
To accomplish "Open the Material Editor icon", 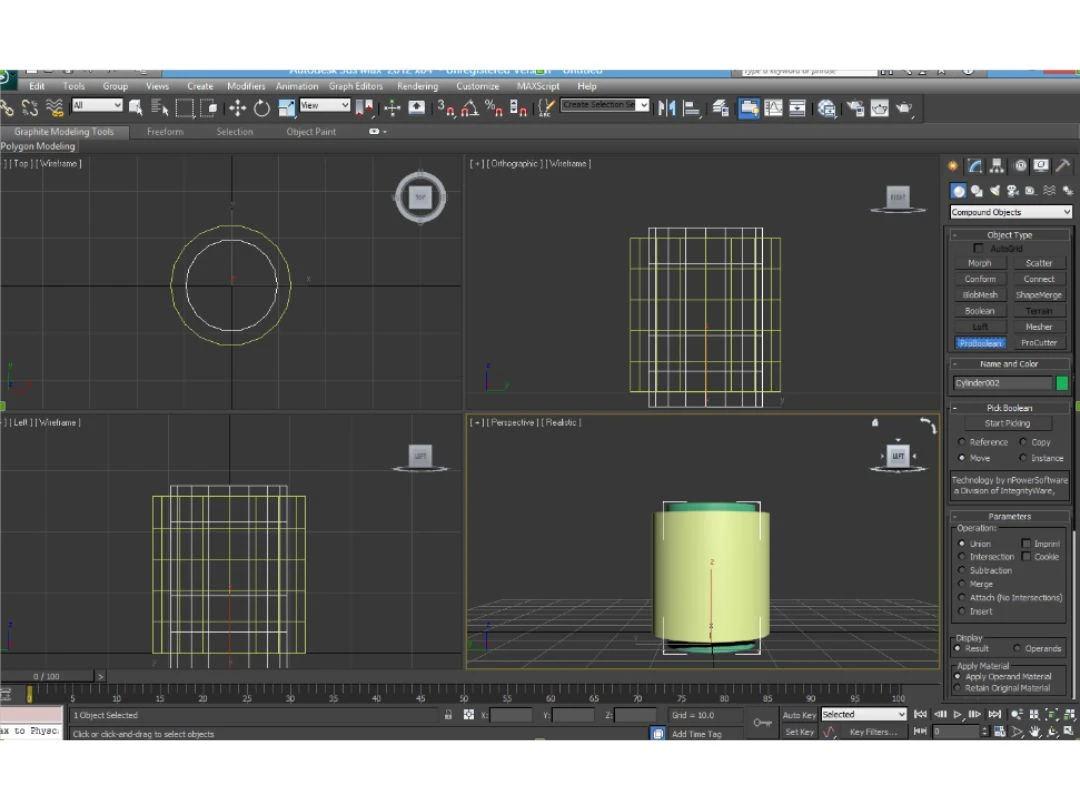I will pos(827,107).
